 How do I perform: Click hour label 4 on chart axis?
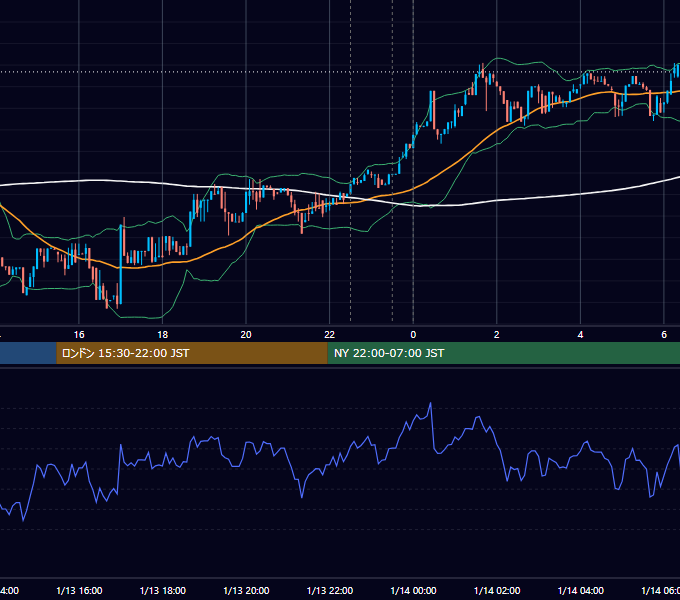[580, 335]
